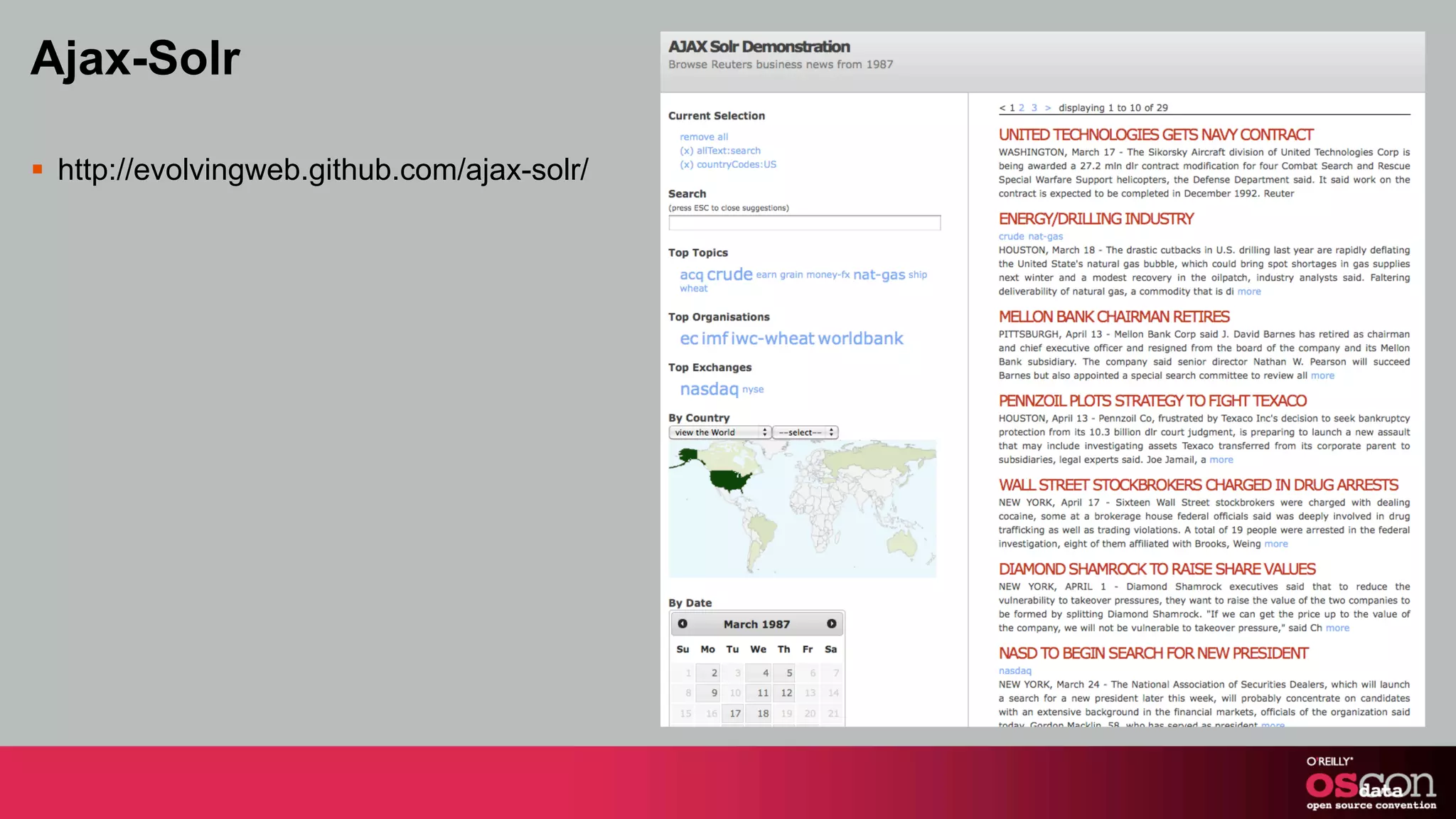
Task: Select the 'nyse' exchange tag
Action: pos(753,390)
